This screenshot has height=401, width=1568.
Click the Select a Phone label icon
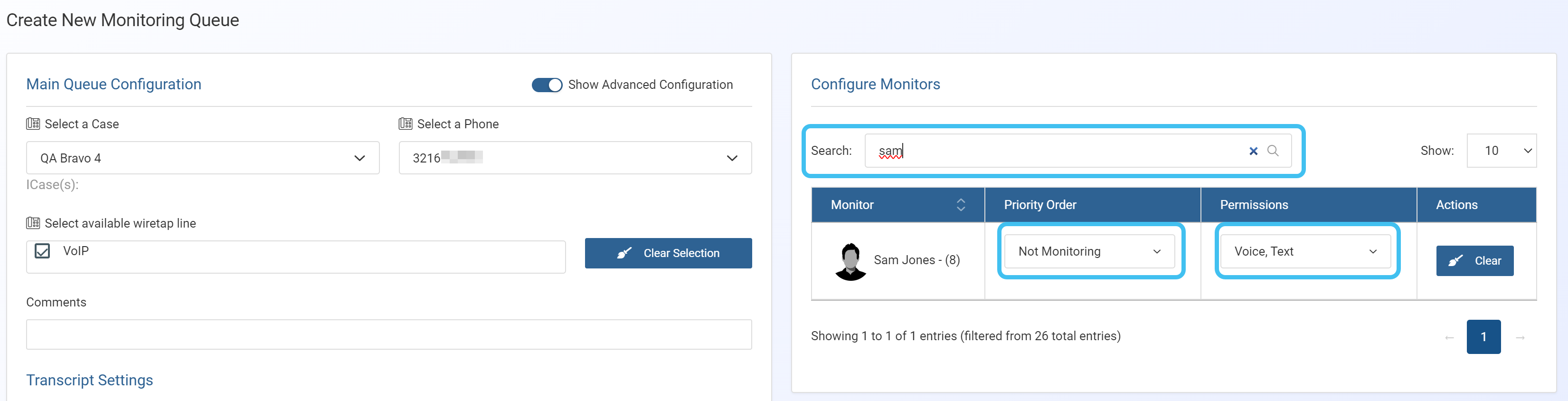pyautogui.click(x=406, y=124)
